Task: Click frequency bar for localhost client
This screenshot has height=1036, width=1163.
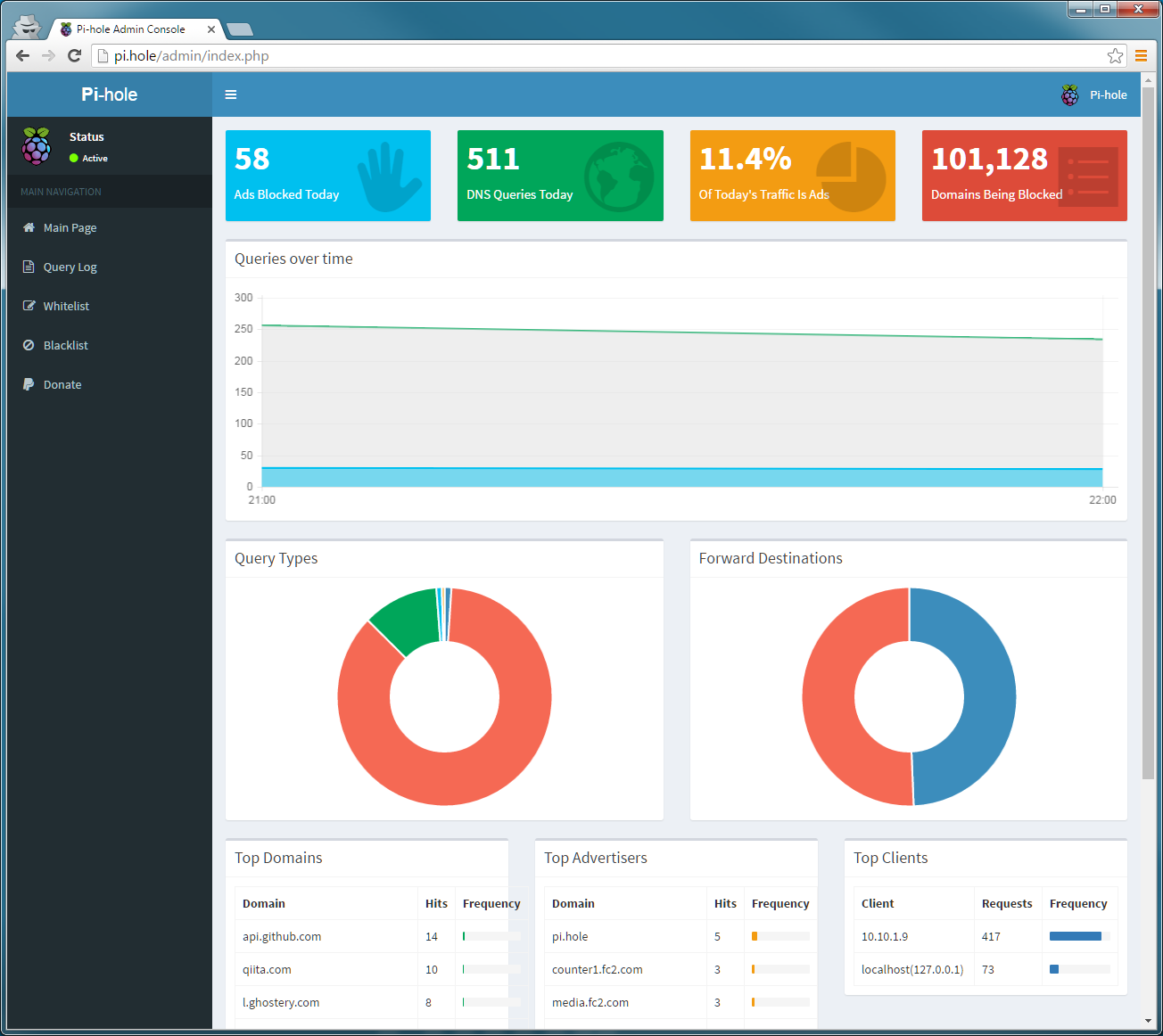Action: pos(1080,969)
